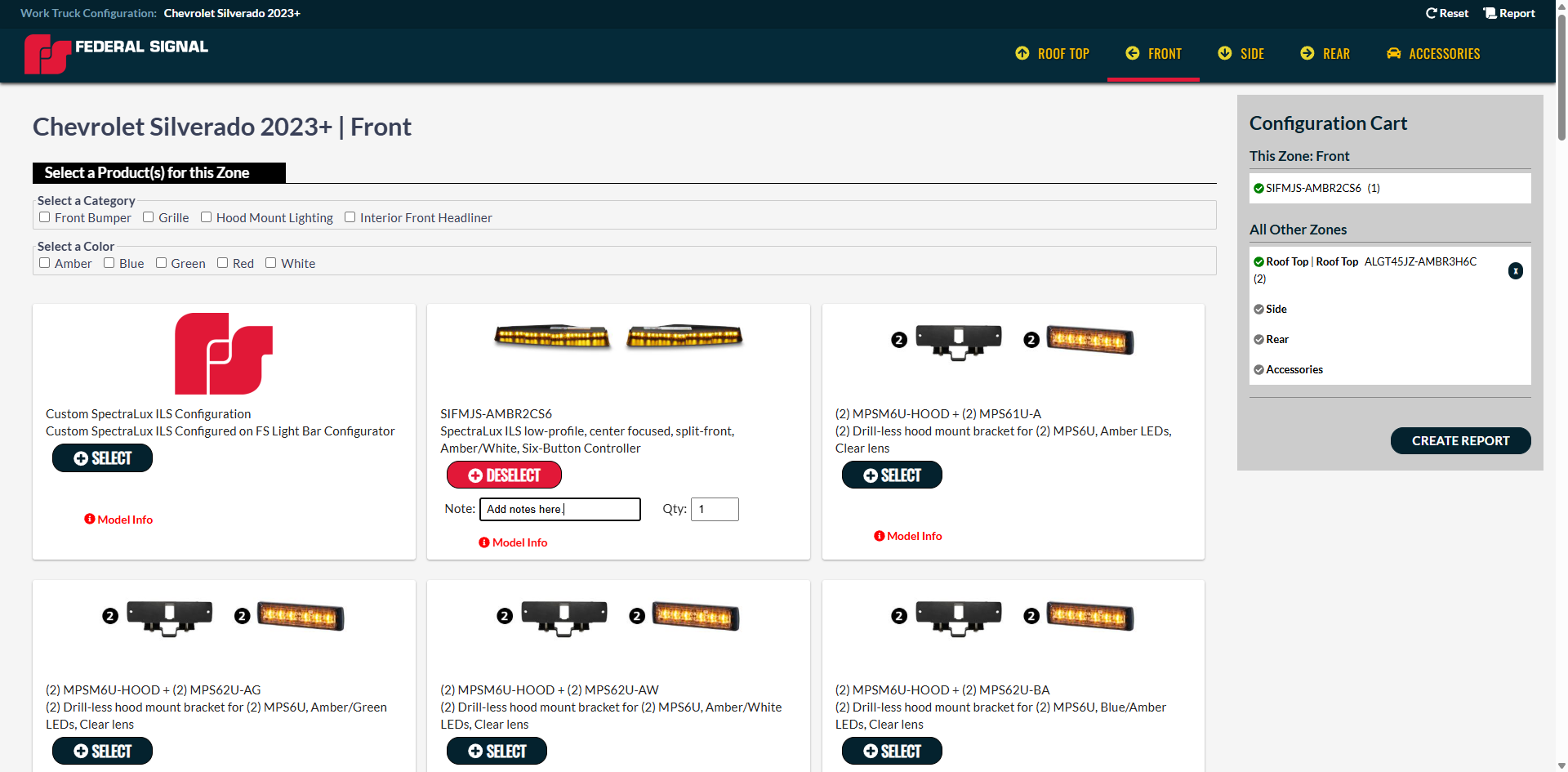Click the Report document icon
Image resolution: width=1568 pixels, height=772 pixels.
click(x=1490, y=13)
